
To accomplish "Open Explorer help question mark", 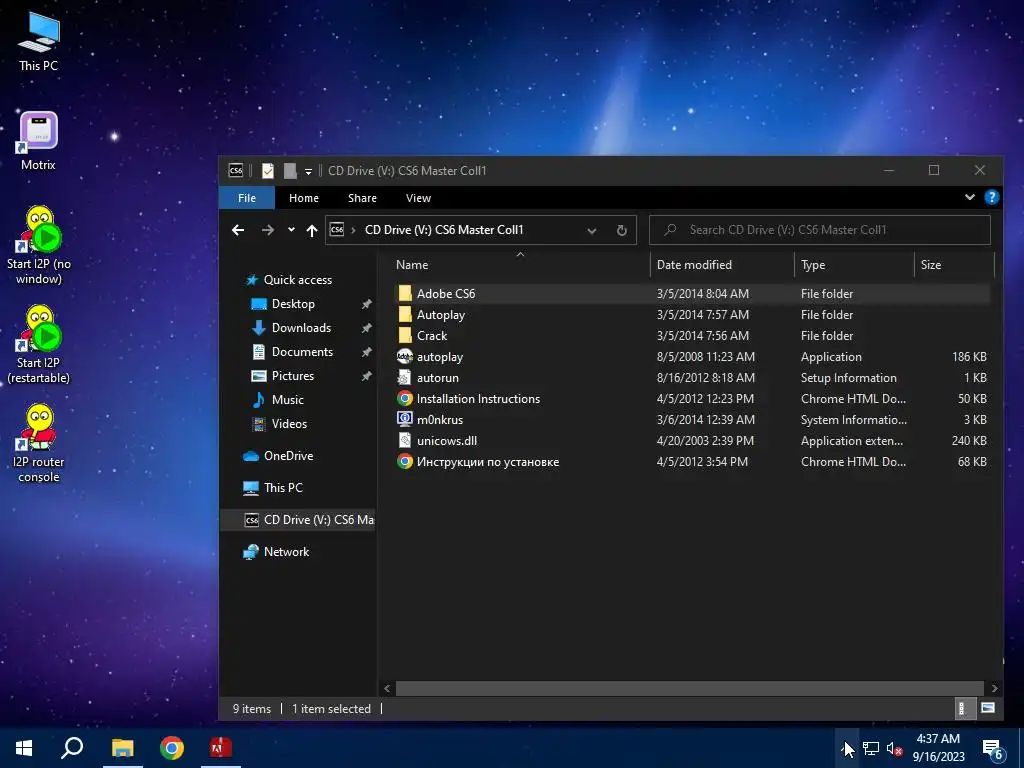I will coord(991,197).
